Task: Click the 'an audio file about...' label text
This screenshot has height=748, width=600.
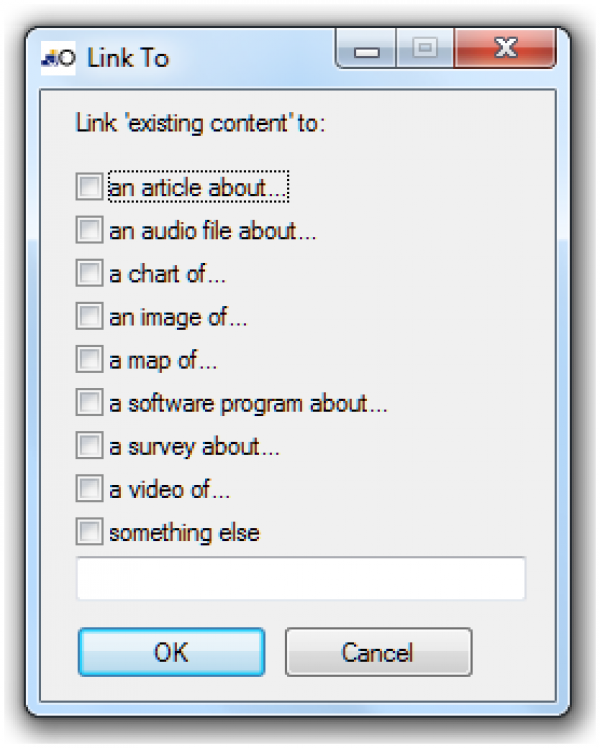Action: [x=213, y=231]
